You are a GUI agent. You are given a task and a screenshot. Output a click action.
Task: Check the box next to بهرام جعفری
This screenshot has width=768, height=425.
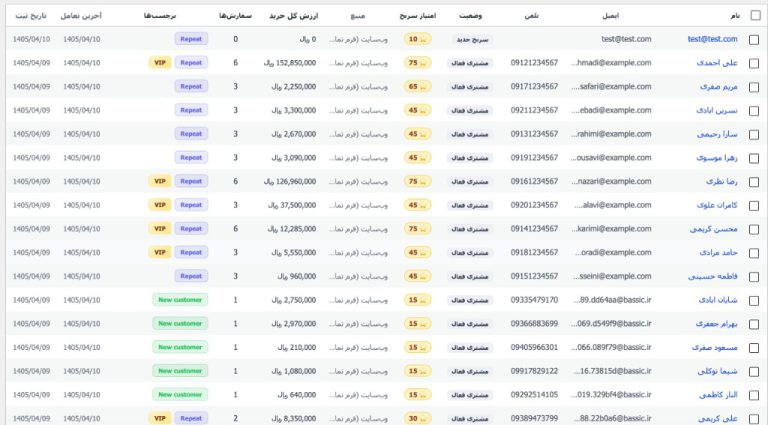754,325
